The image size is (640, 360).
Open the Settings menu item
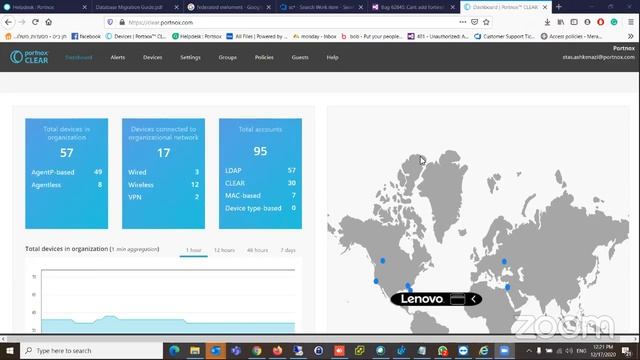(190, 58)
